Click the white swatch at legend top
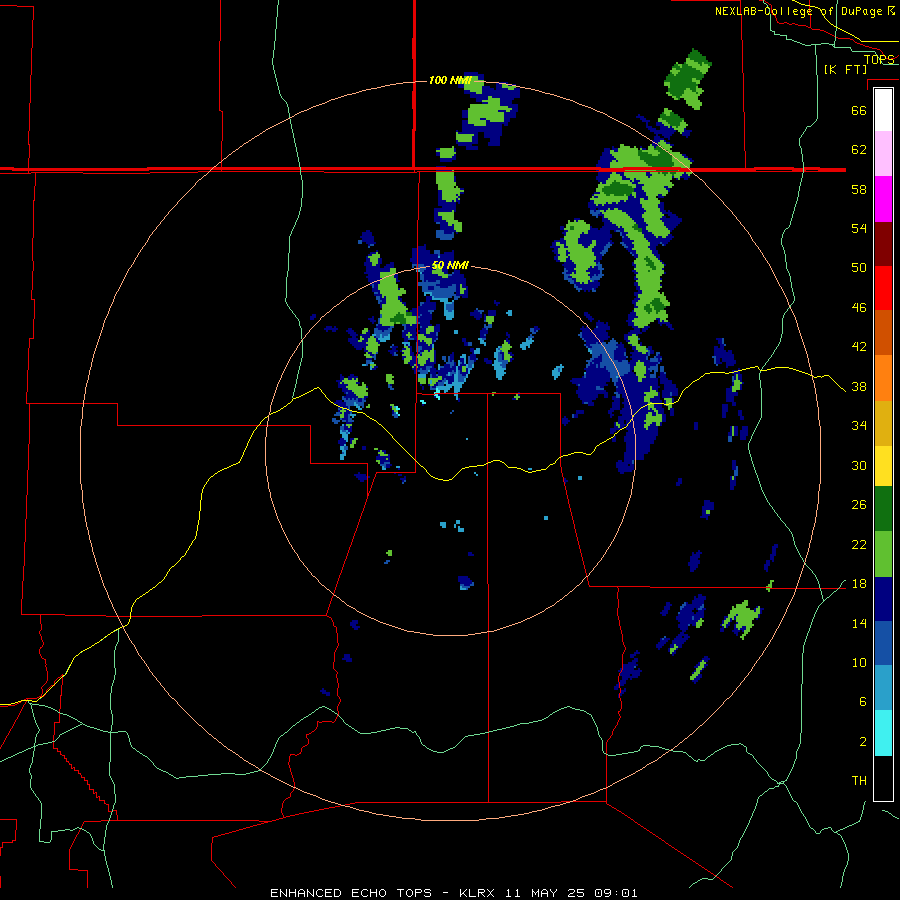This screenshot has width=900, height=900. click(883, 110)
